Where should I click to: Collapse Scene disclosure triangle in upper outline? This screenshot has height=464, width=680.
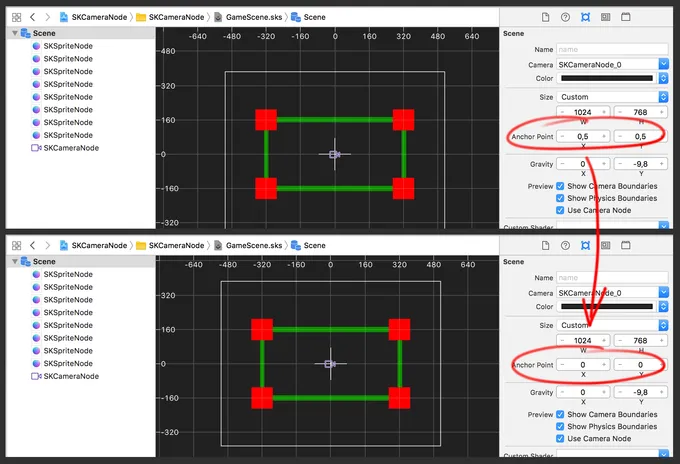[15, 33]
